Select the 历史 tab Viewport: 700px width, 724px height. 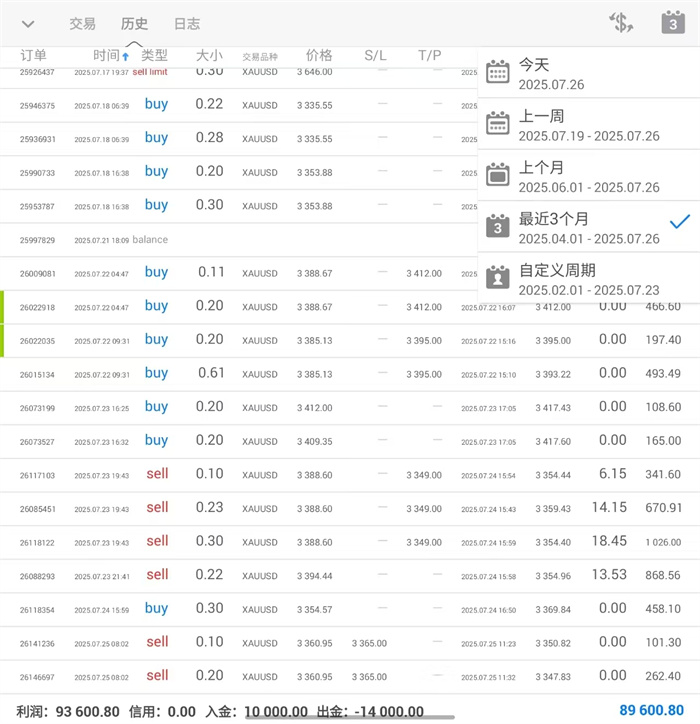(x=134, y=24)
